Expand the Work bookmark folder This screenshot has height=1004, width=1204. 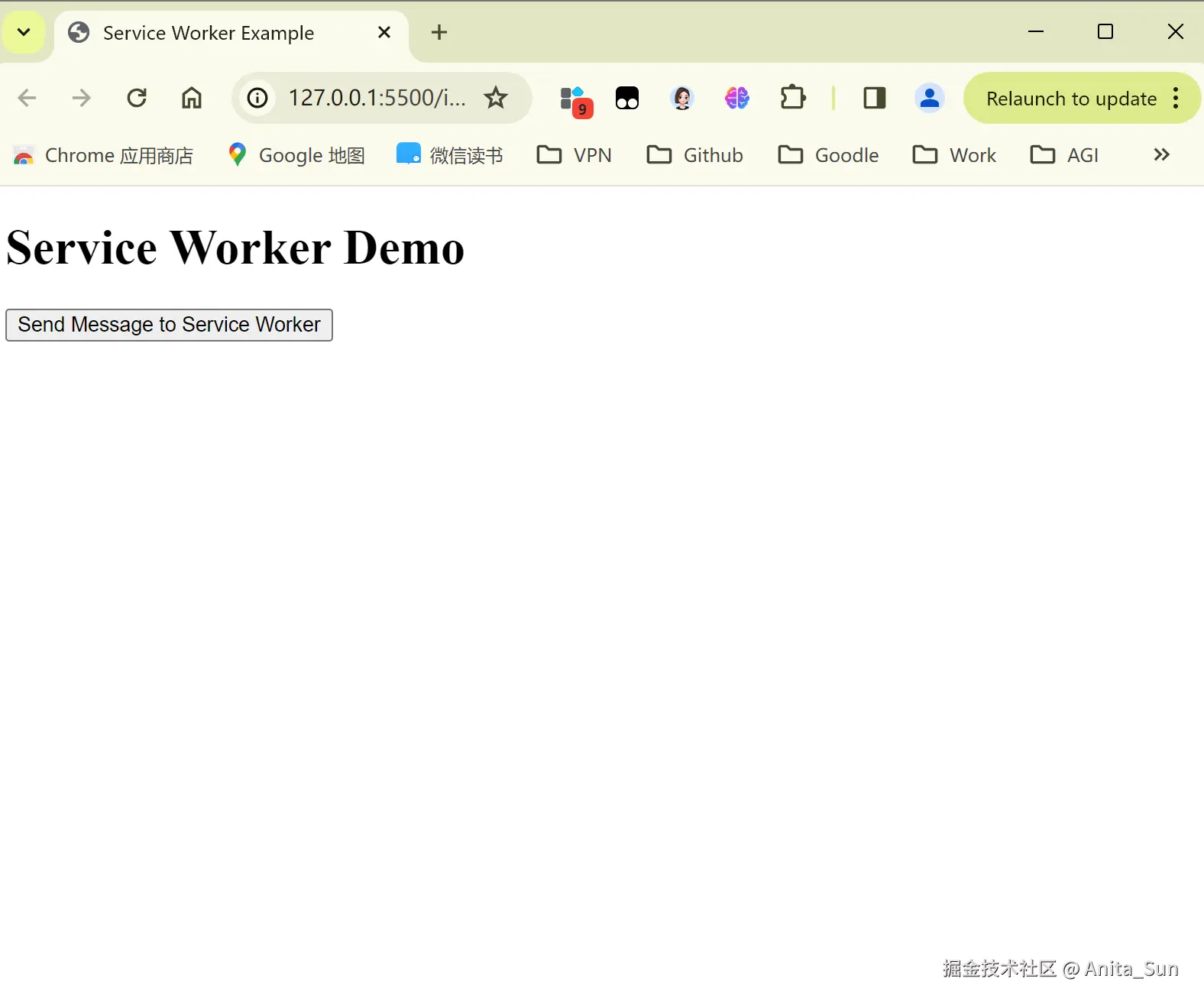[x=955, y=155]
